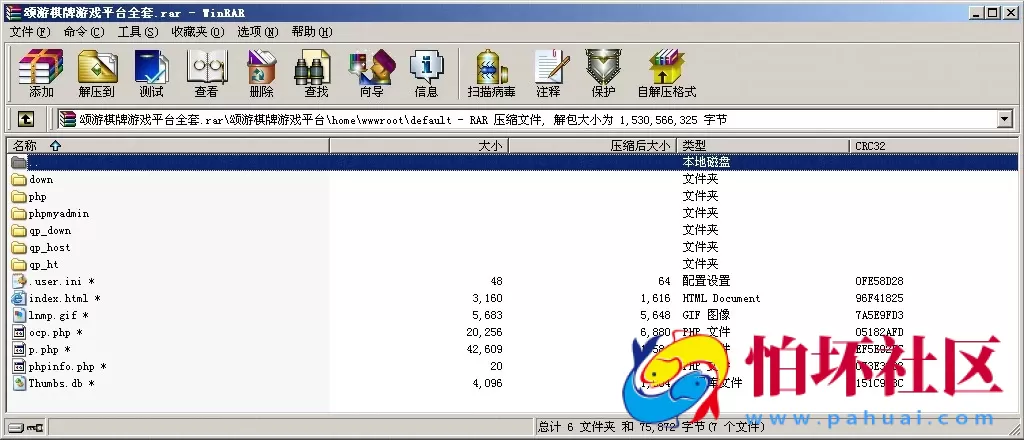Launch the Wizard (向导) tool
Viewport: 1024px width, 440px height.
[372, 73]
